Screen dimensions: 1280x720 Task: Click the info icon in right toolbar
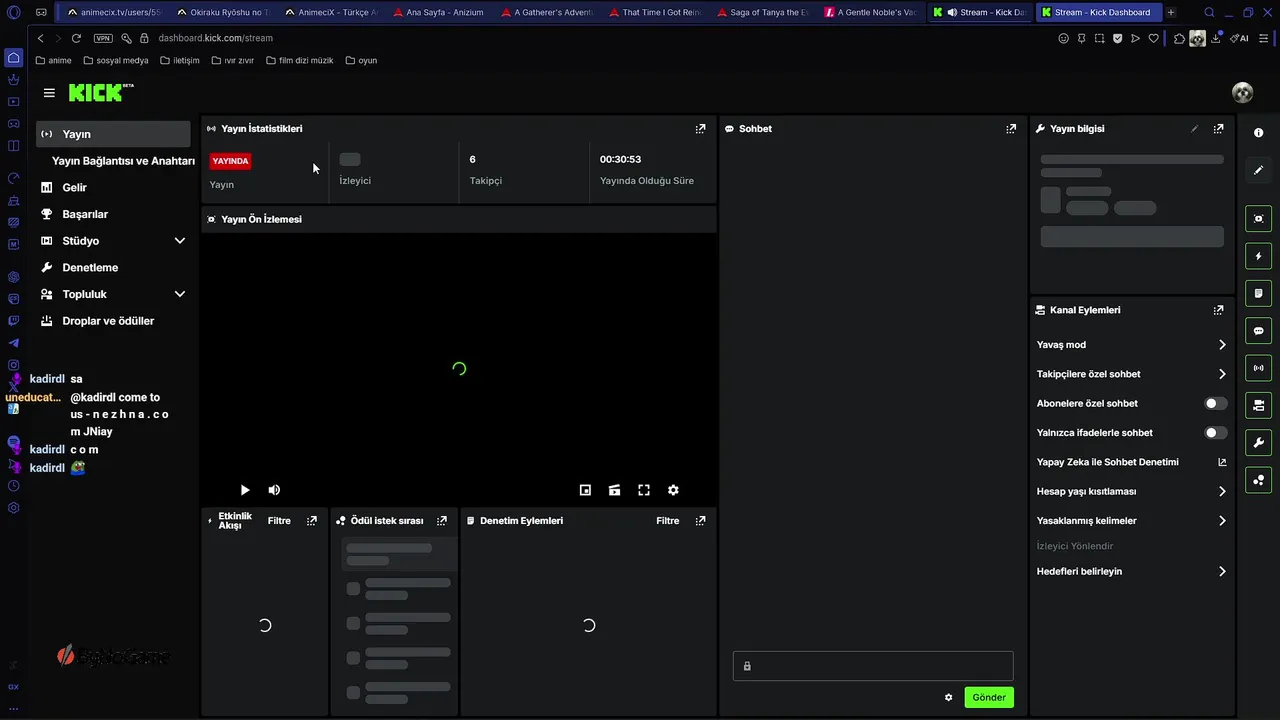tap(1258, 133)
